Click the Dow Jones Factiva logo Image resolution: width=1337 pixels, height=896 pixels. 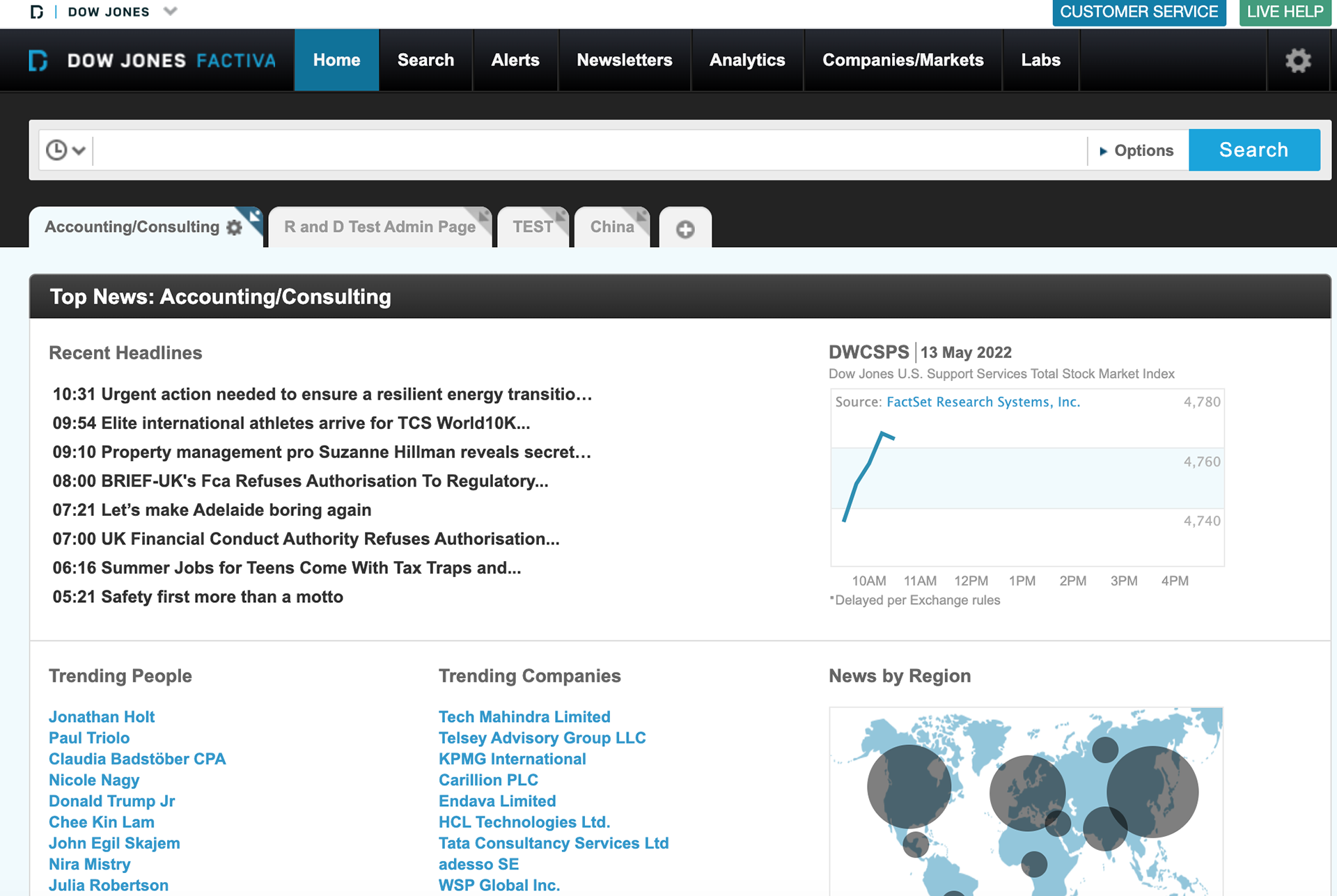point(153,61)
